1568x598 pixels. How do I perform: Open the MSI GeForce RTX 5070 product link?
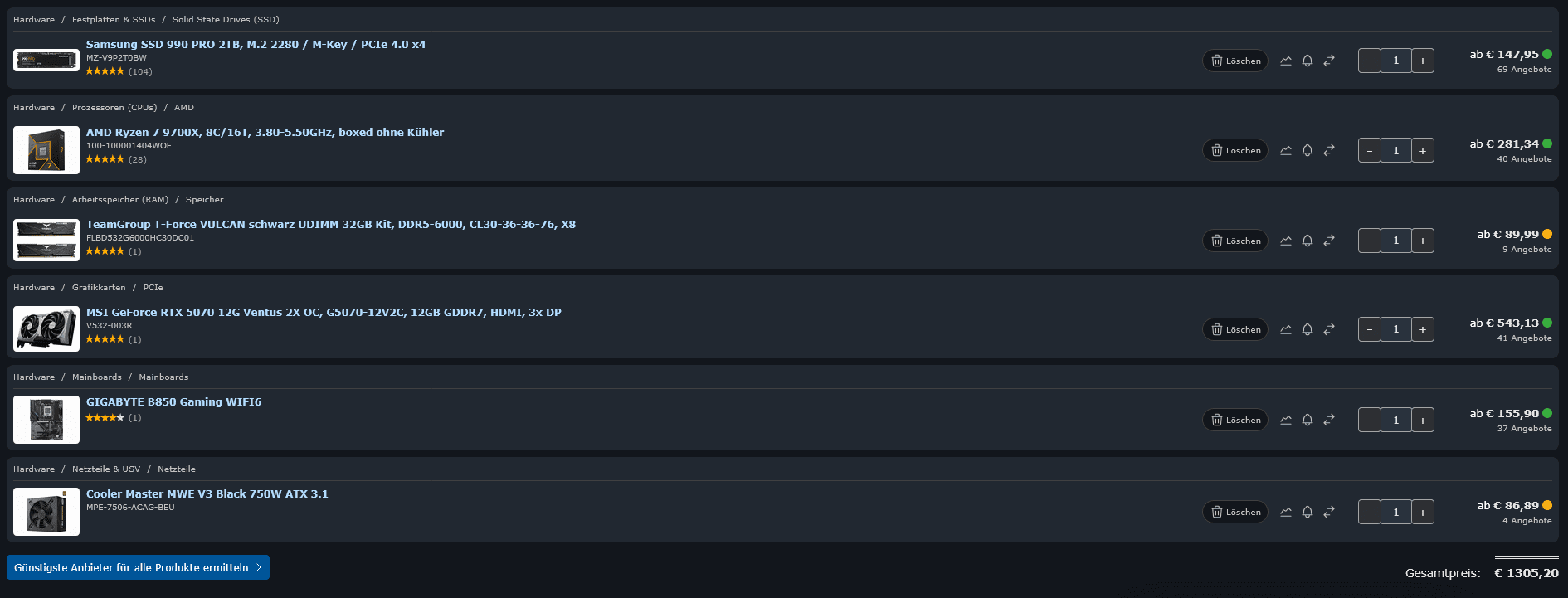tap(324, 312)
